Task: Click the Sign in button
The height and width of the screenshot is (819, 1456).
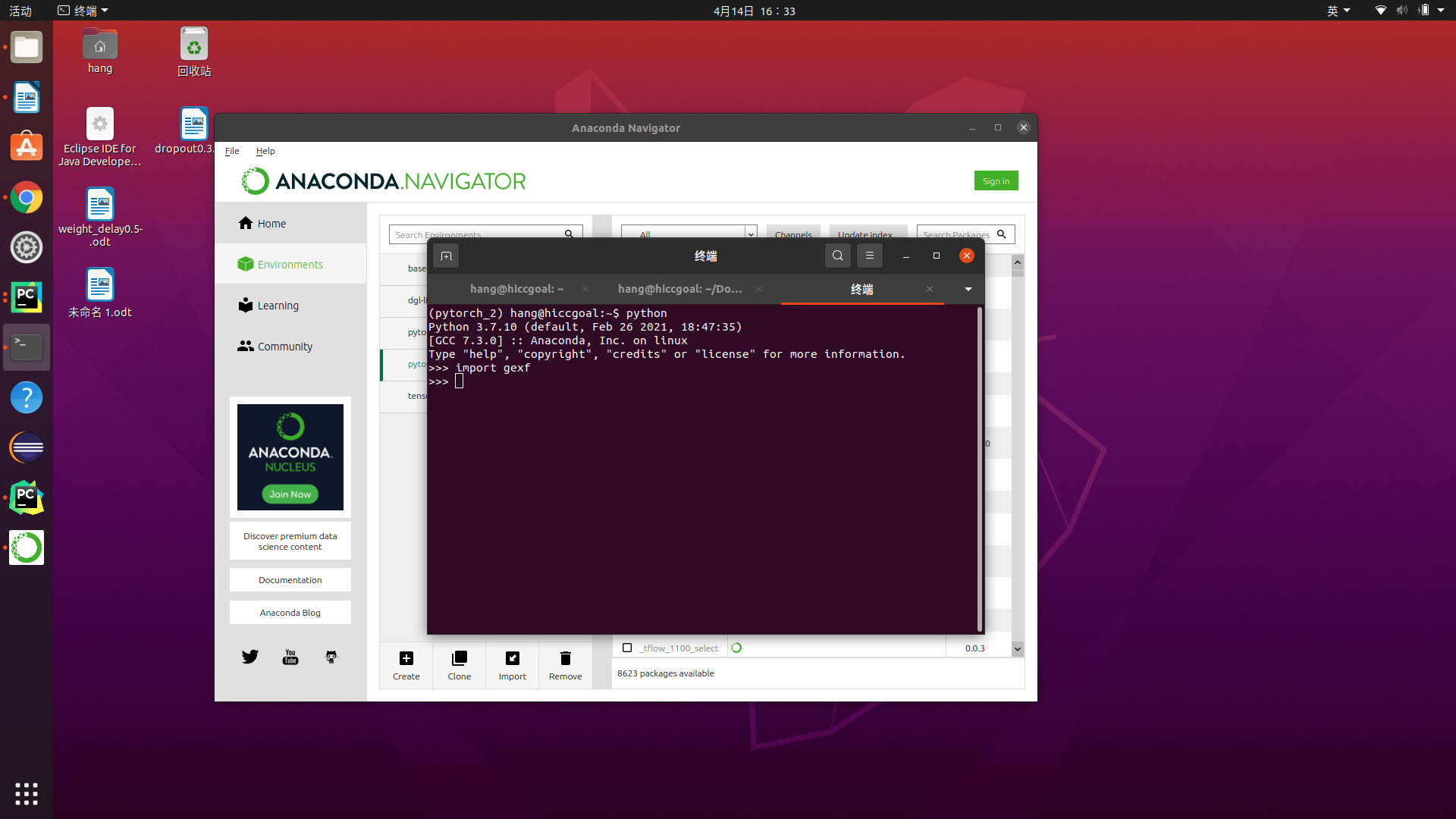Action: pos(996,181)
